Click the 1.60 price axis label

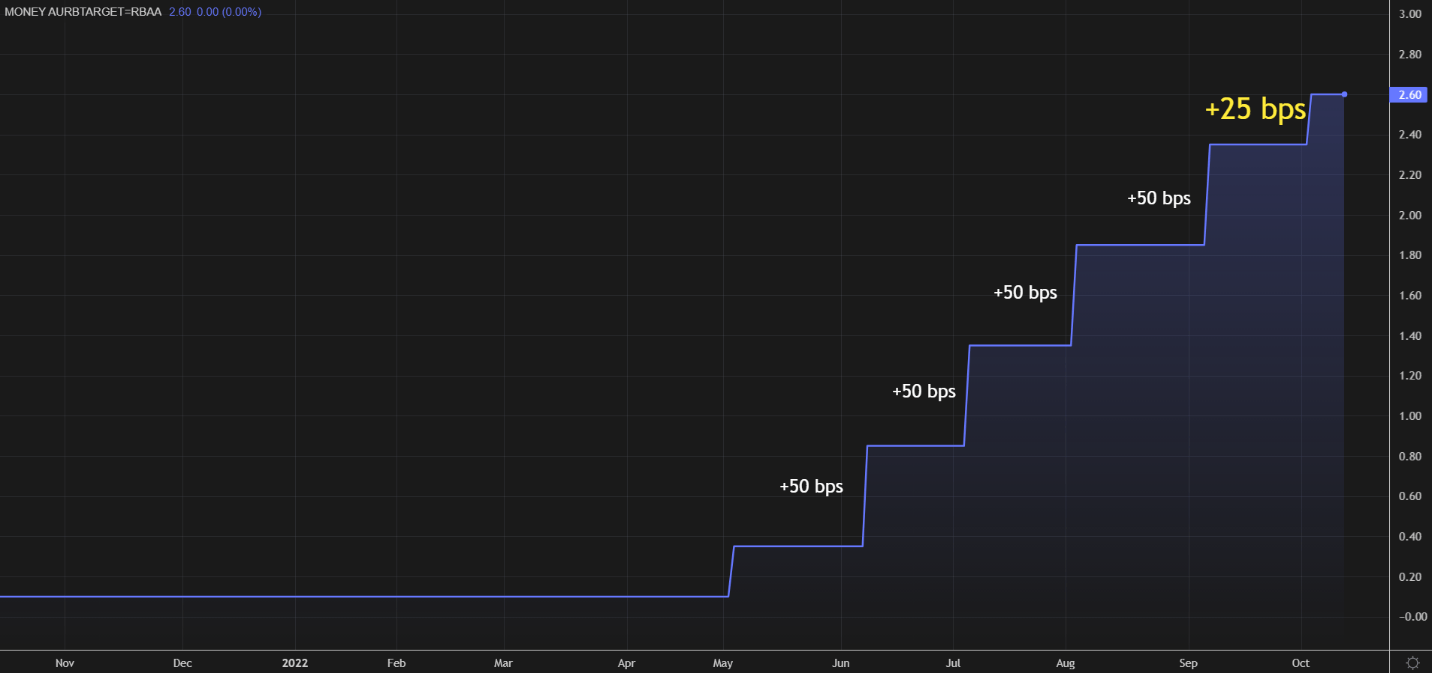click(1410, 295)
